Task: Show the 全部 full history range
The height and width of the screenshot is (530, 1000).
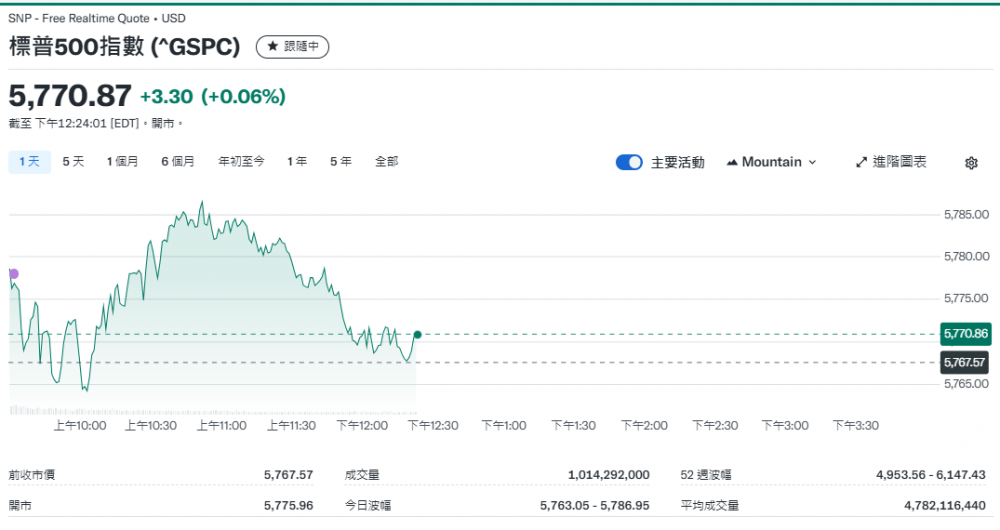Action: [387, 161]
